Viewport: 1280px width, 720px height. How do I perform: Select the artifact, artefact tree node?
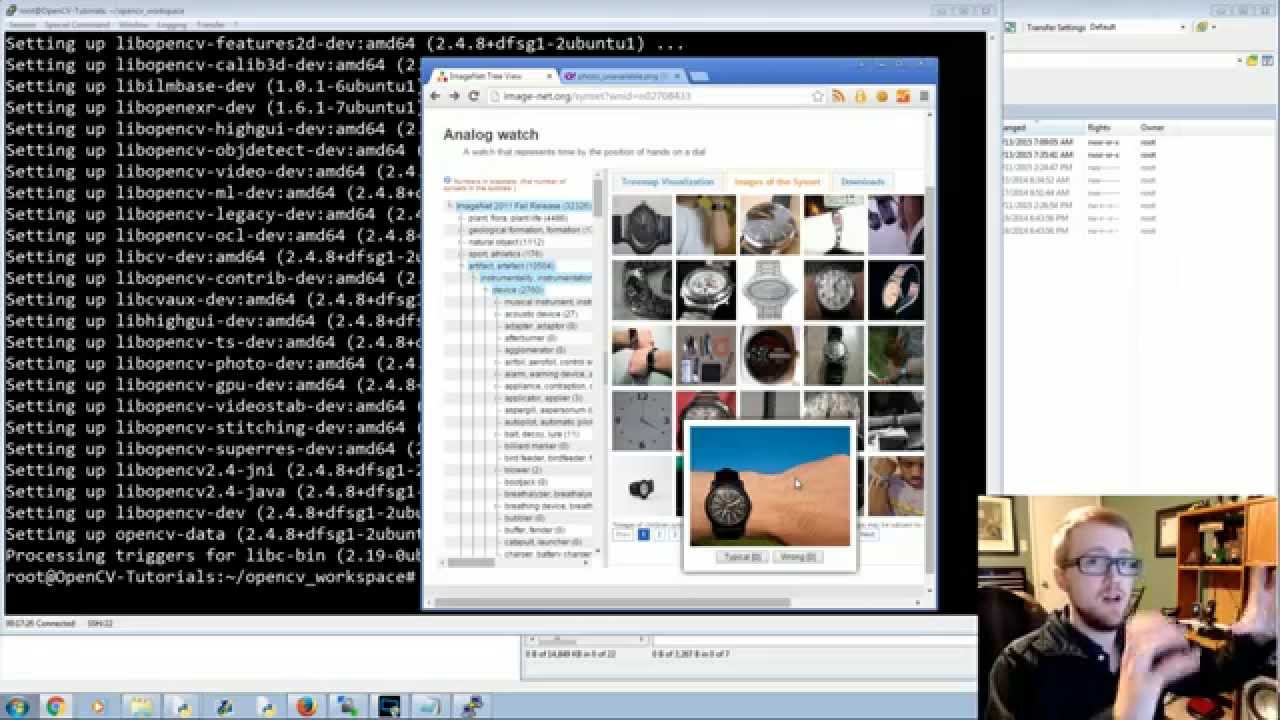[511, 266]
